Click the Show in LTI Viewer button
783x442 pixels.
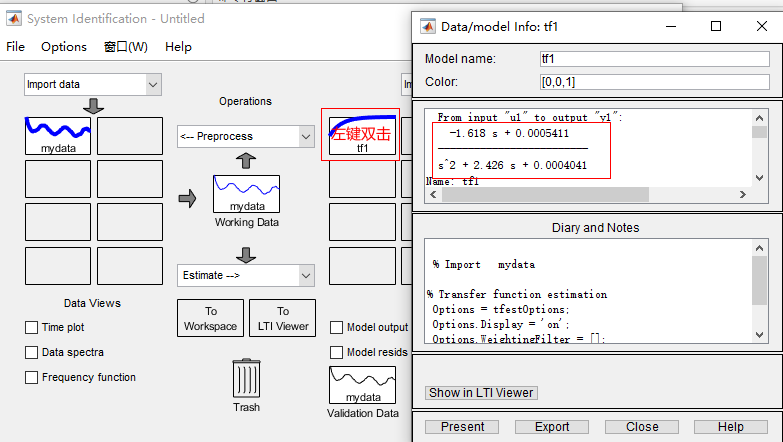coord(482,392)
